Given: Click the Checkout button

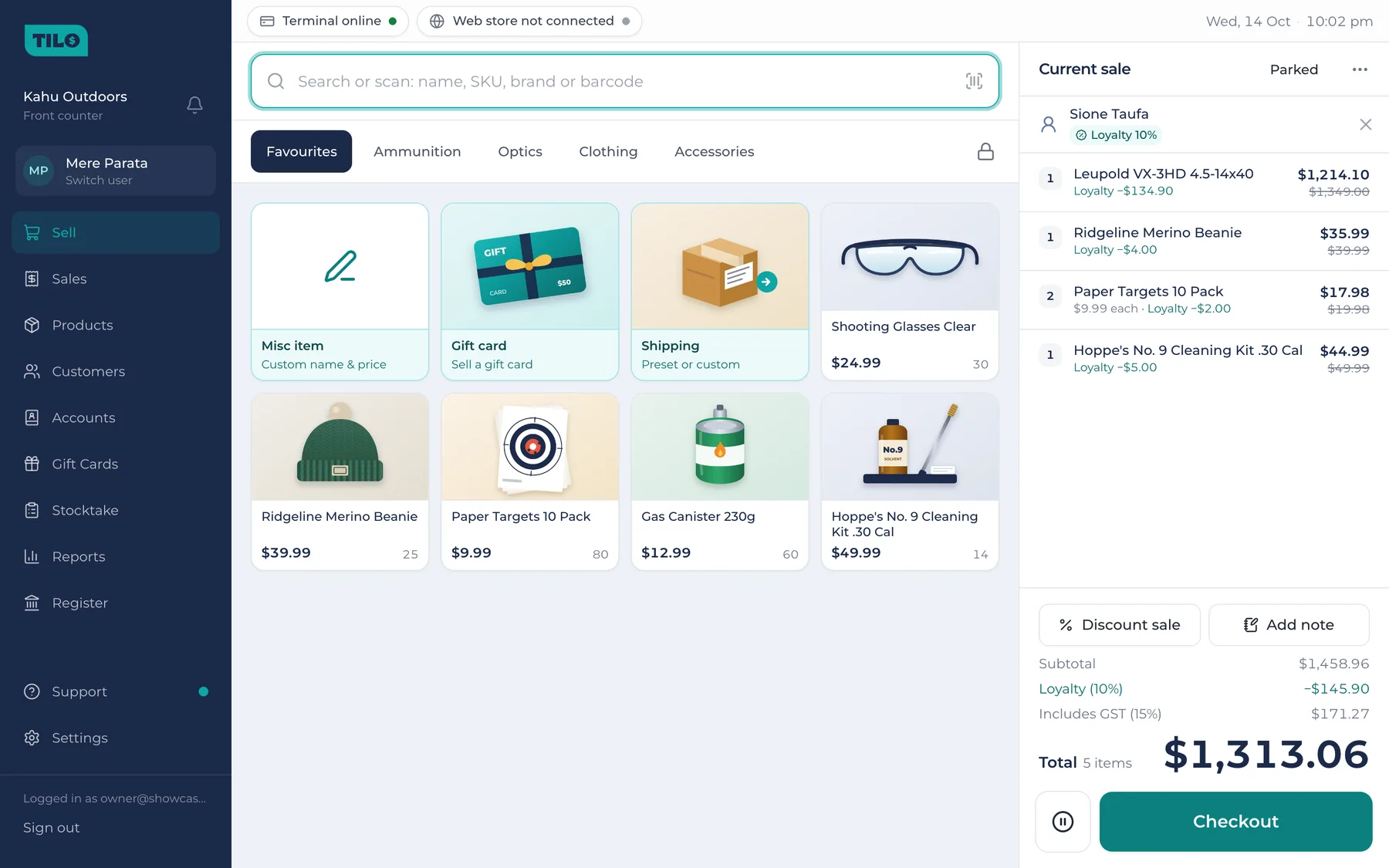Looking at the screenshot, I should [1235, 822].
